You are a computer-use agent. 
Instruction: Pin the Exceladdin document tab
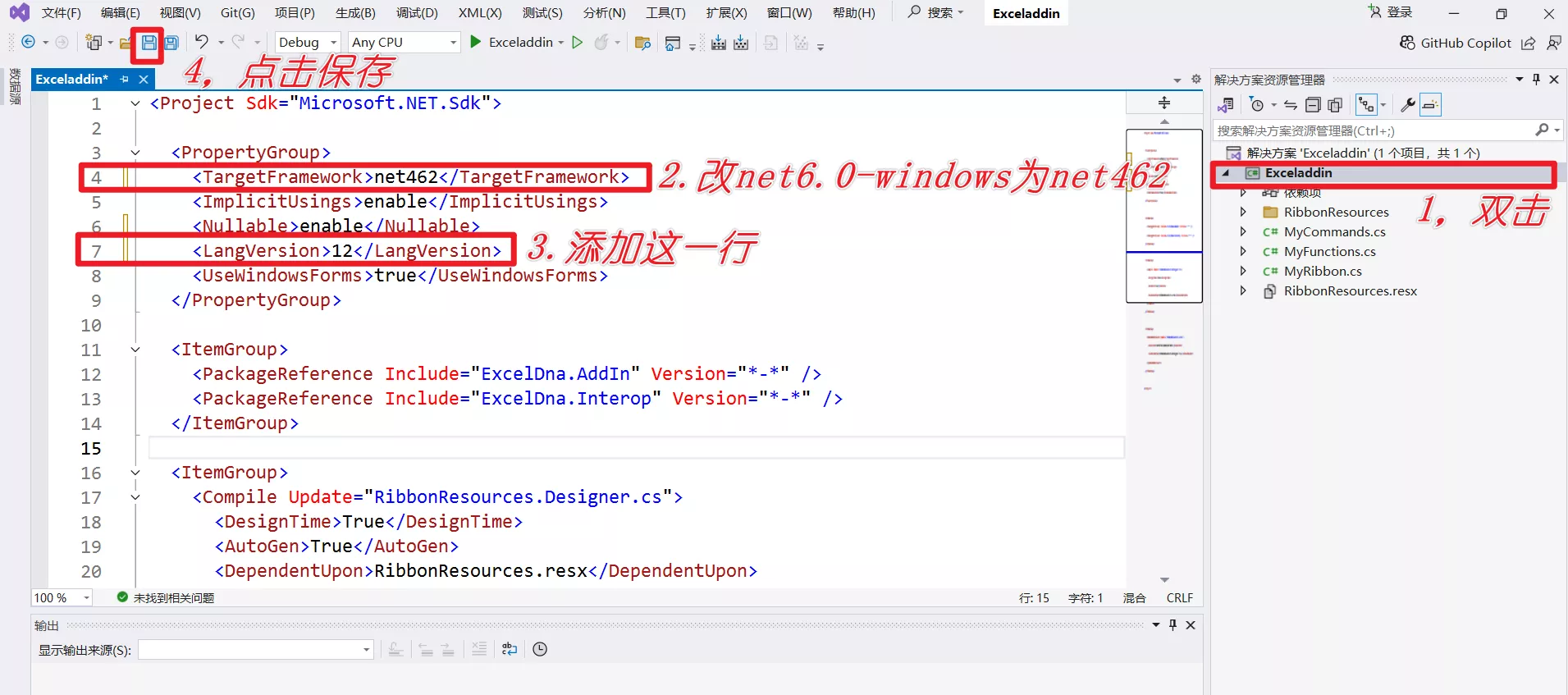pyautogui.click(x=125, y=79)
